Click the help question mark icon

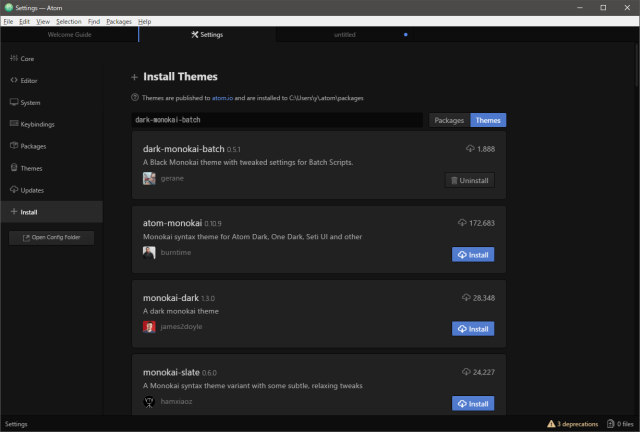pyautogui.click(x=135, y=98)
